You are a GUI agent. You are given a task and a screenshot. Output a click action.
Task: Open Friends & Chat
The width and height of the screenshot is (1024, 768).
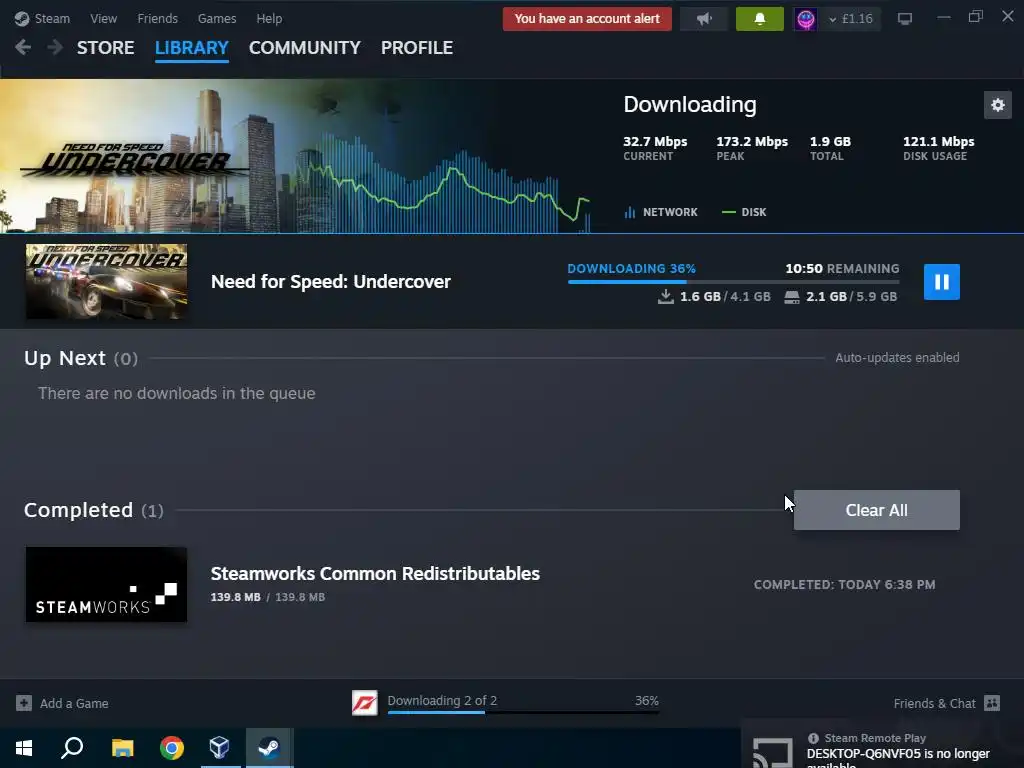pyautogui.click(x=934, y=703)
